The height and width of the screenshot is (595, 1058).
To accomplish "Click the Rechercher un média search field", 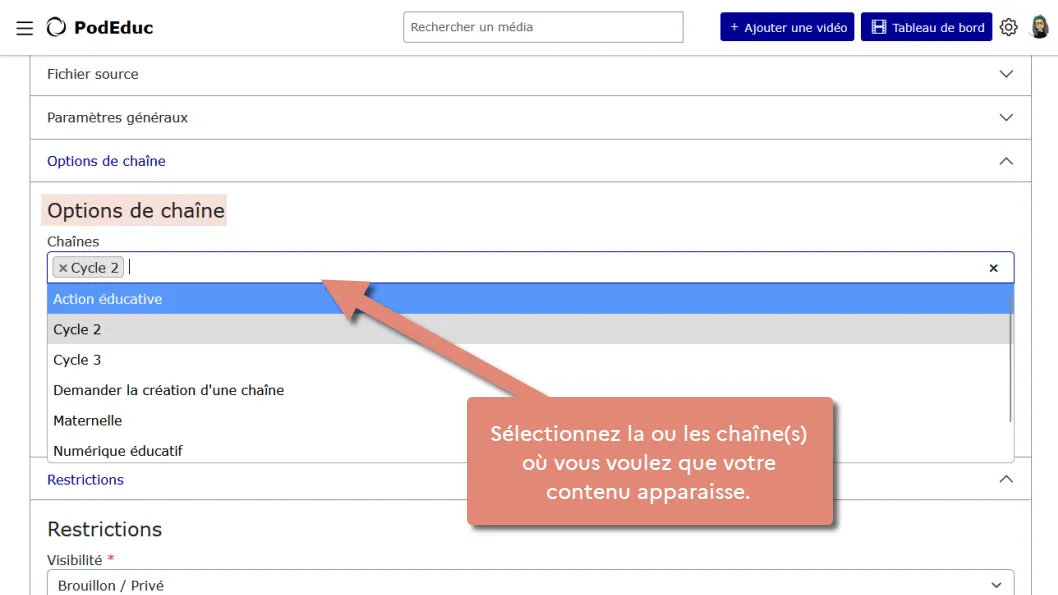I will point(543,27).
